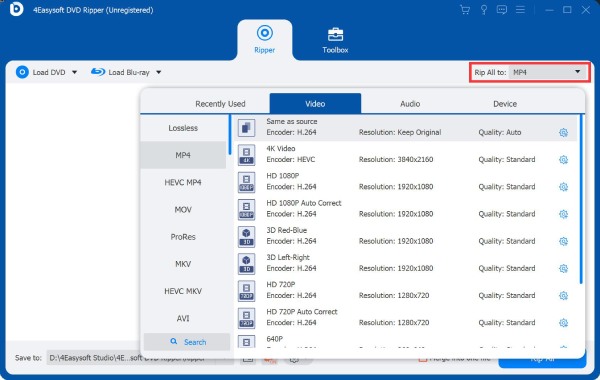Switch to the Device tab
The image size is (600, 380).
pyautogui.click(x=505, y=104)
